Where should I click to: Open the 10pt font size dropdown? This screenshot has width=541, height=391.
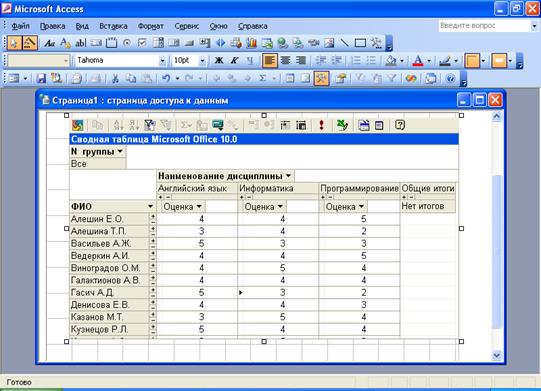[x=203, y=61]
